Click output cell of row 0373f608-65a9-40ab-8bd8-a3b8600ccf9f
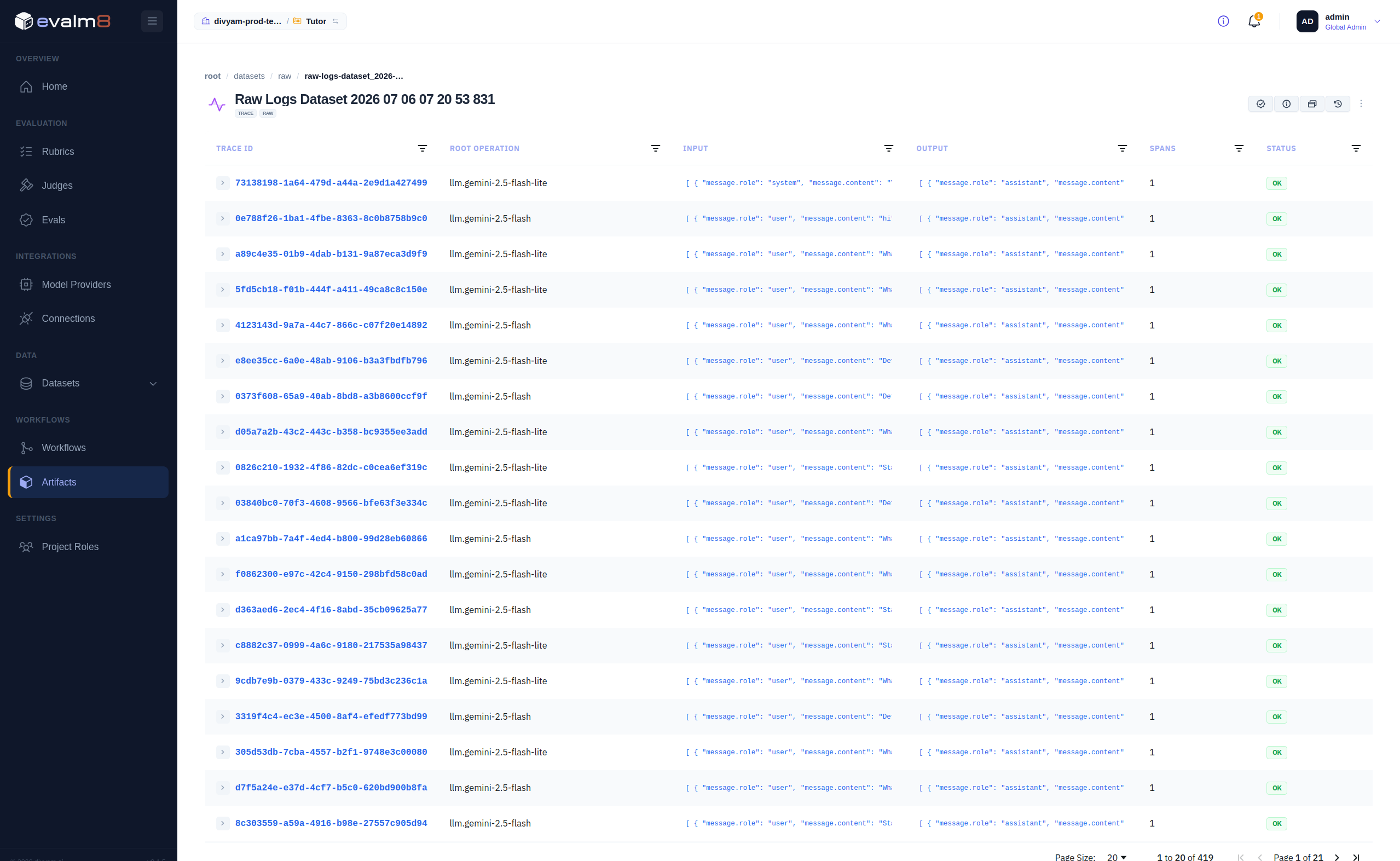The image size is (1400, 861). pyautogui.click(x=1021, y=396)
